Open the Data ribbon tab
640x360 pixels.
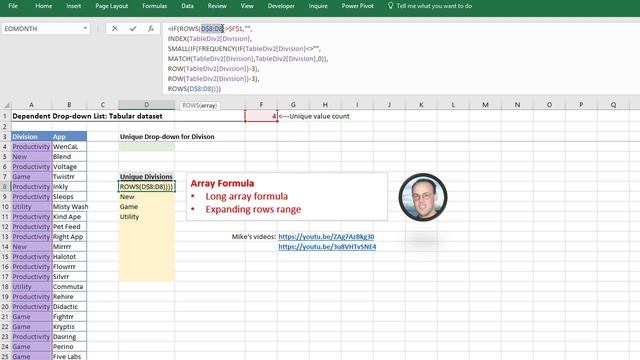[187, 6]
